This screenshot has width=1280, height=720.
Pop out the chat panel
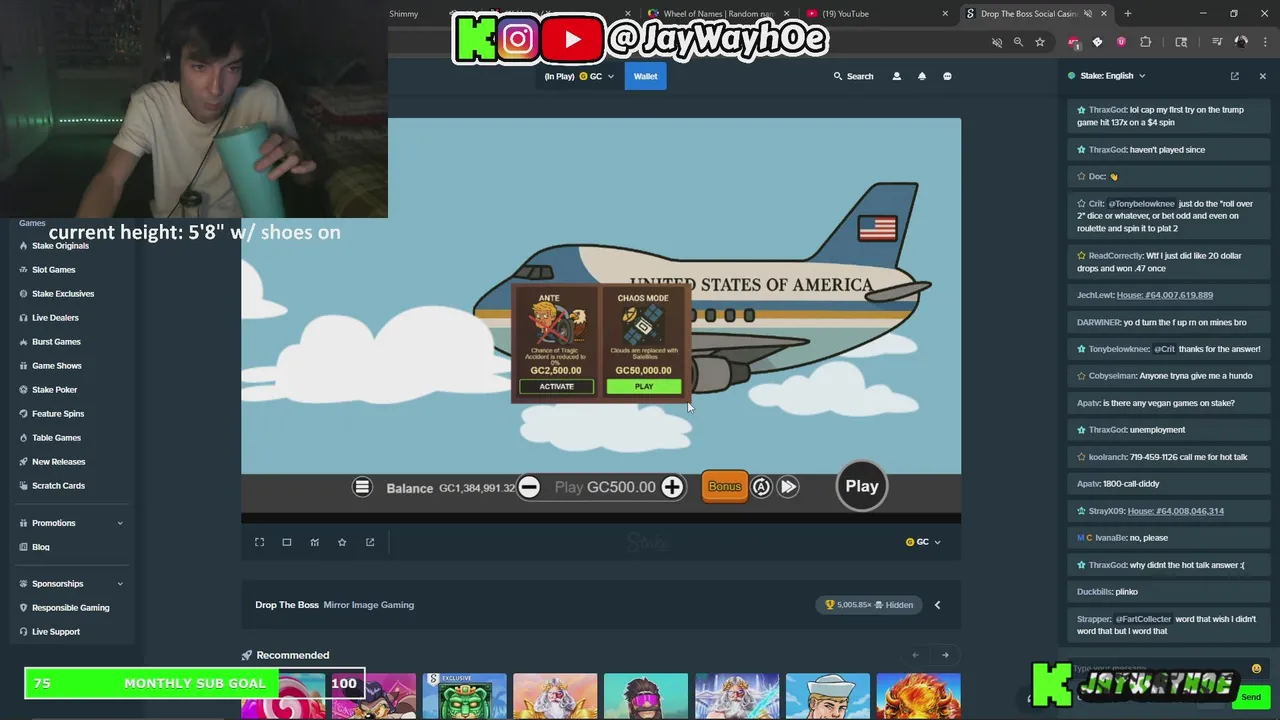point(1234,76)
